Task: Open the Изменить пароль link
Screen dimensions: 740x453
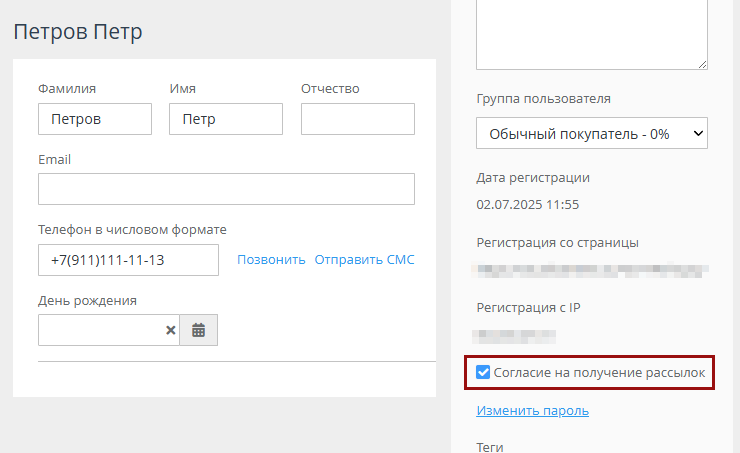Action: point(532,410)
